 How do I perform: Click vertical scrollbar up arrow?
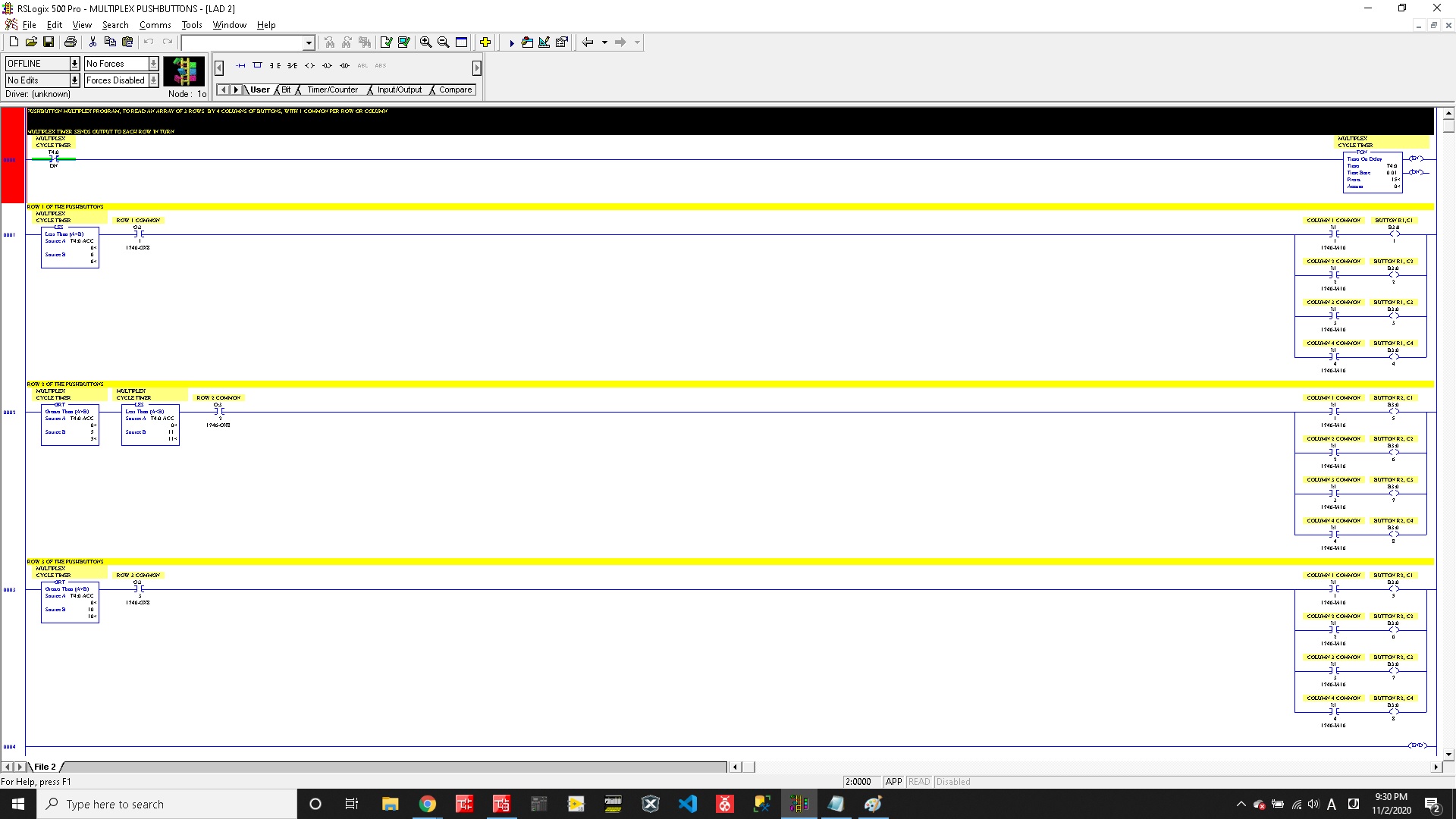click(x=1448, y=113)
